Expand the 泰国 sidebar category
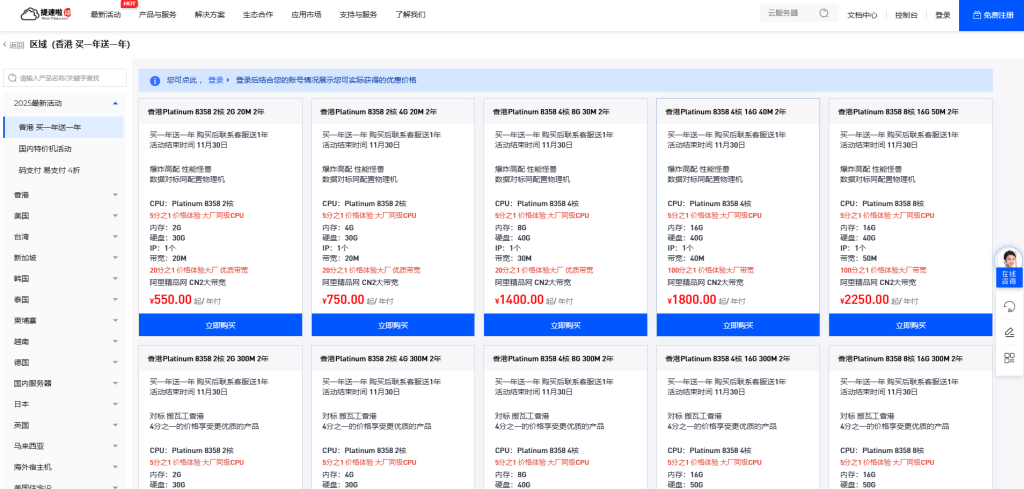 63,300
